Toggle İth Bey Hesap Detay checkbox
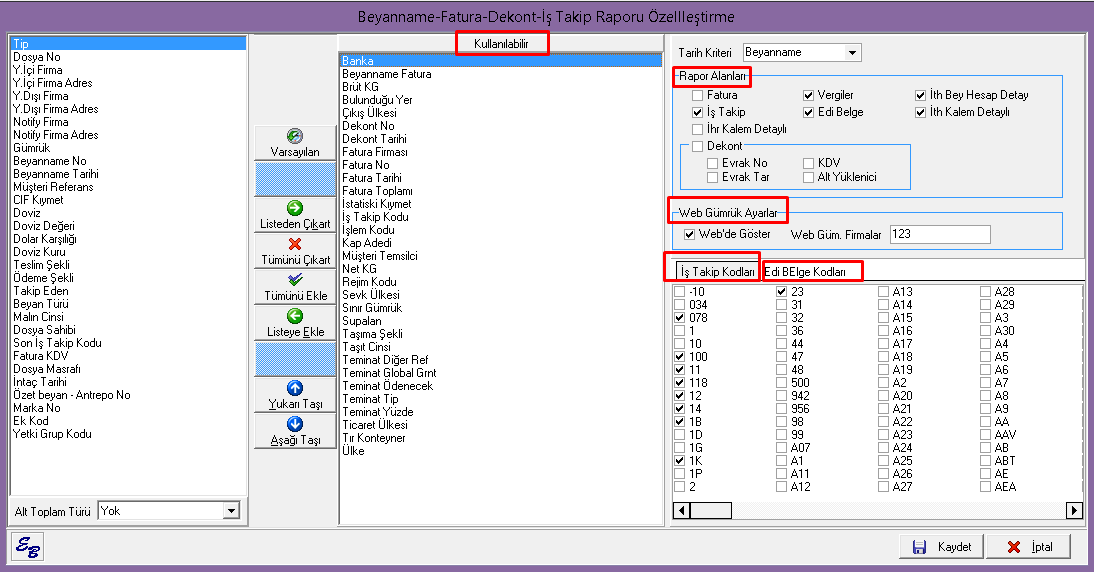Image resolution: width=1094 pixels, height=572 pixels. pyautogui.click(x=921, y=95)
